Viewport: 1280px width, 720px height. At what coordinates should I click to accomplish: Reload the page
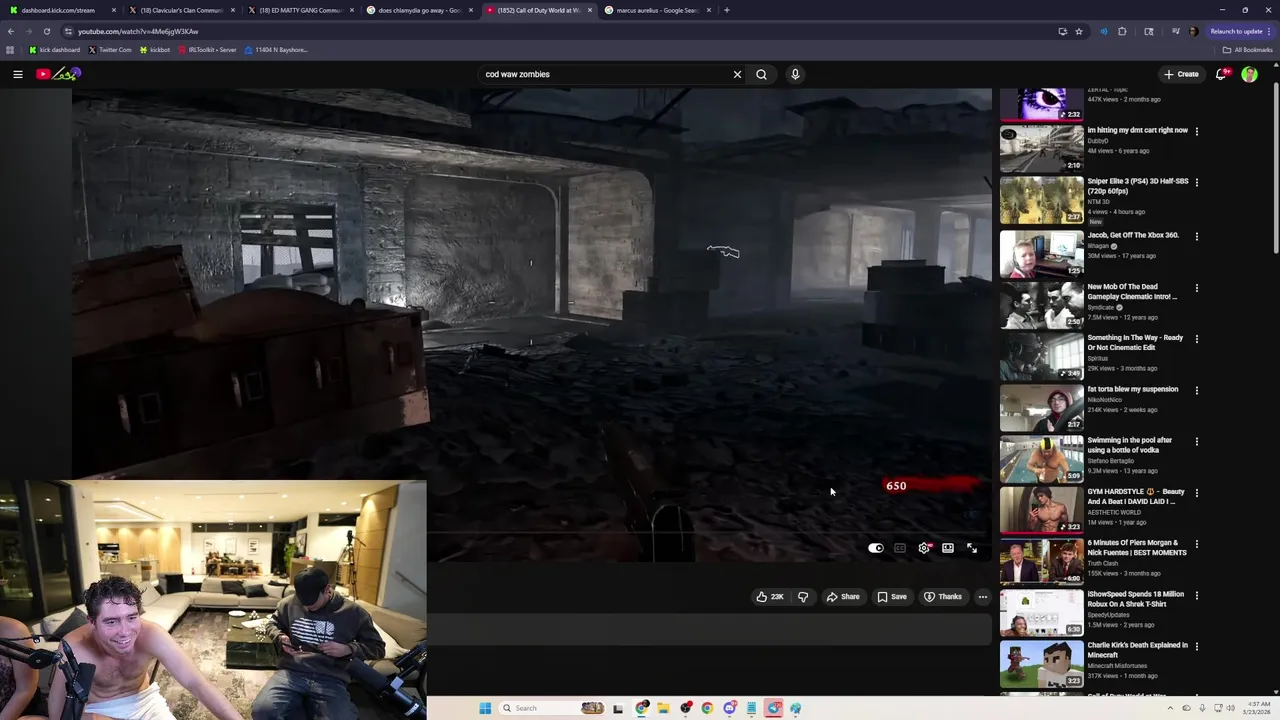pyautogui.click(x=46, y=31)
